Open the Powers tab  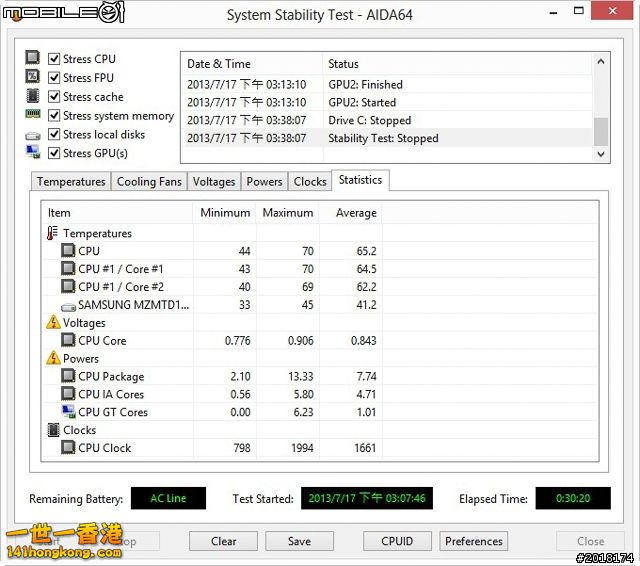tap(264, 182)
